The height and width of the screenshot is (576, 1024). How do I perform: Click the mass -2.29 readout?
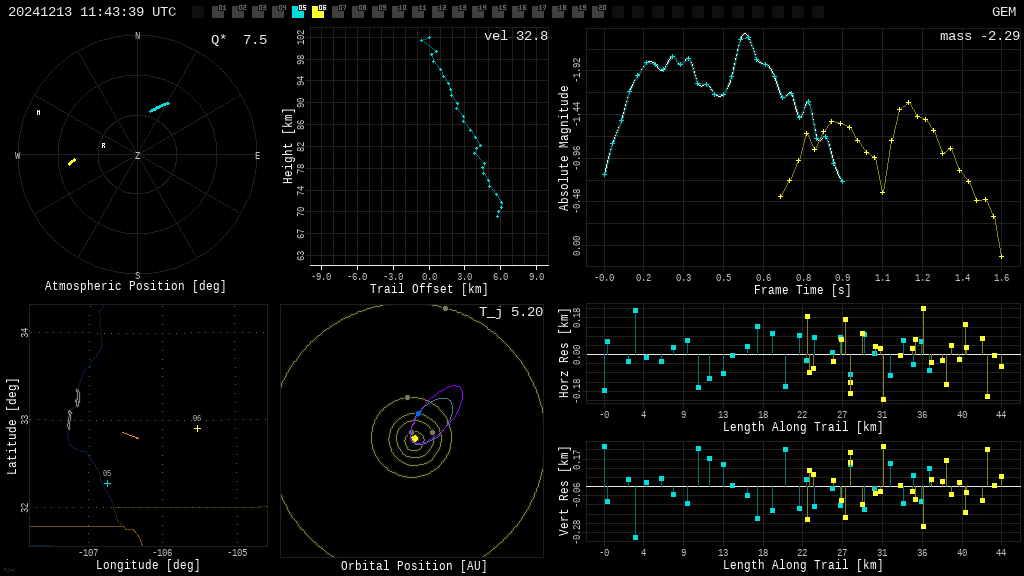pyautogui.click(x=979, y=36)
